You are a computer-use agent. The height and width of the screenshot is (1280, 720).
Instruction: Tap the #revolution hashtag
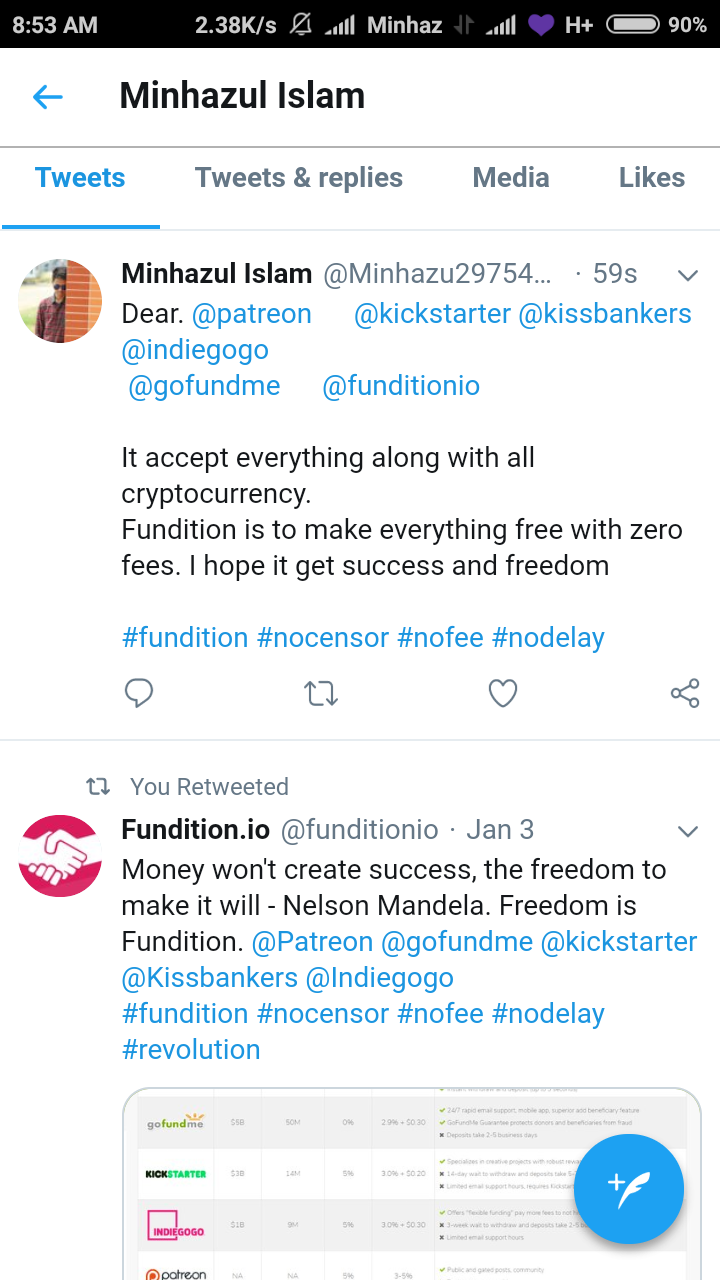click(191, 1050)
